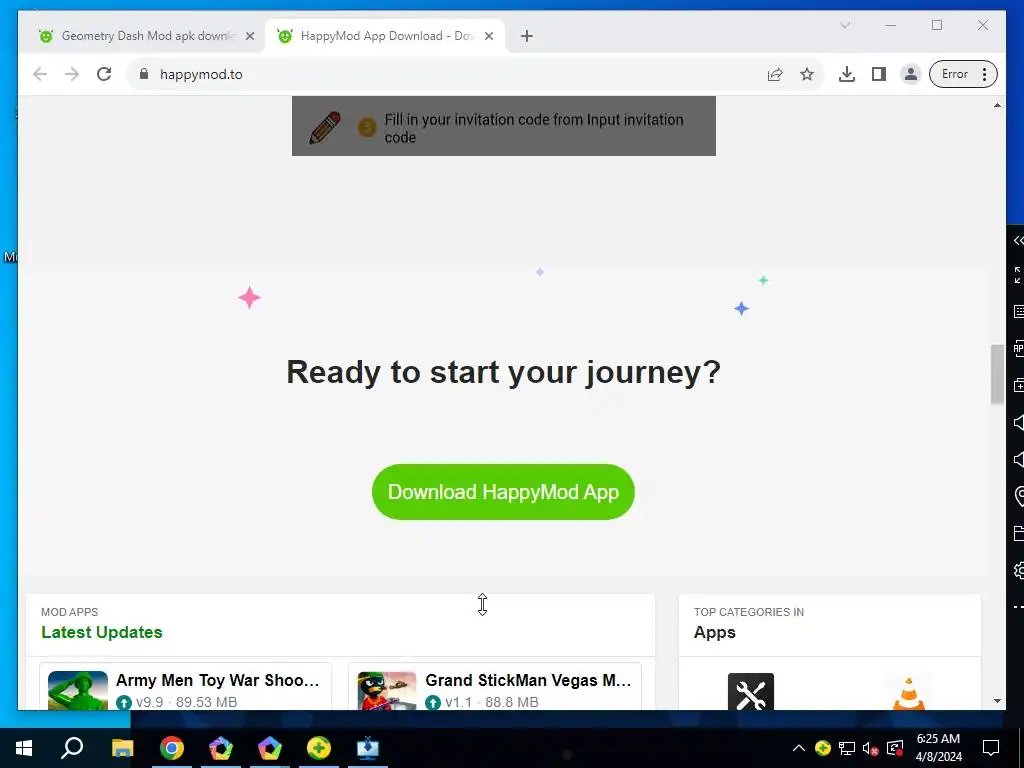The image size is (1024, 768).
Task: Open network status tray icon
Action: pyautogui.click(x=847, y=748)
